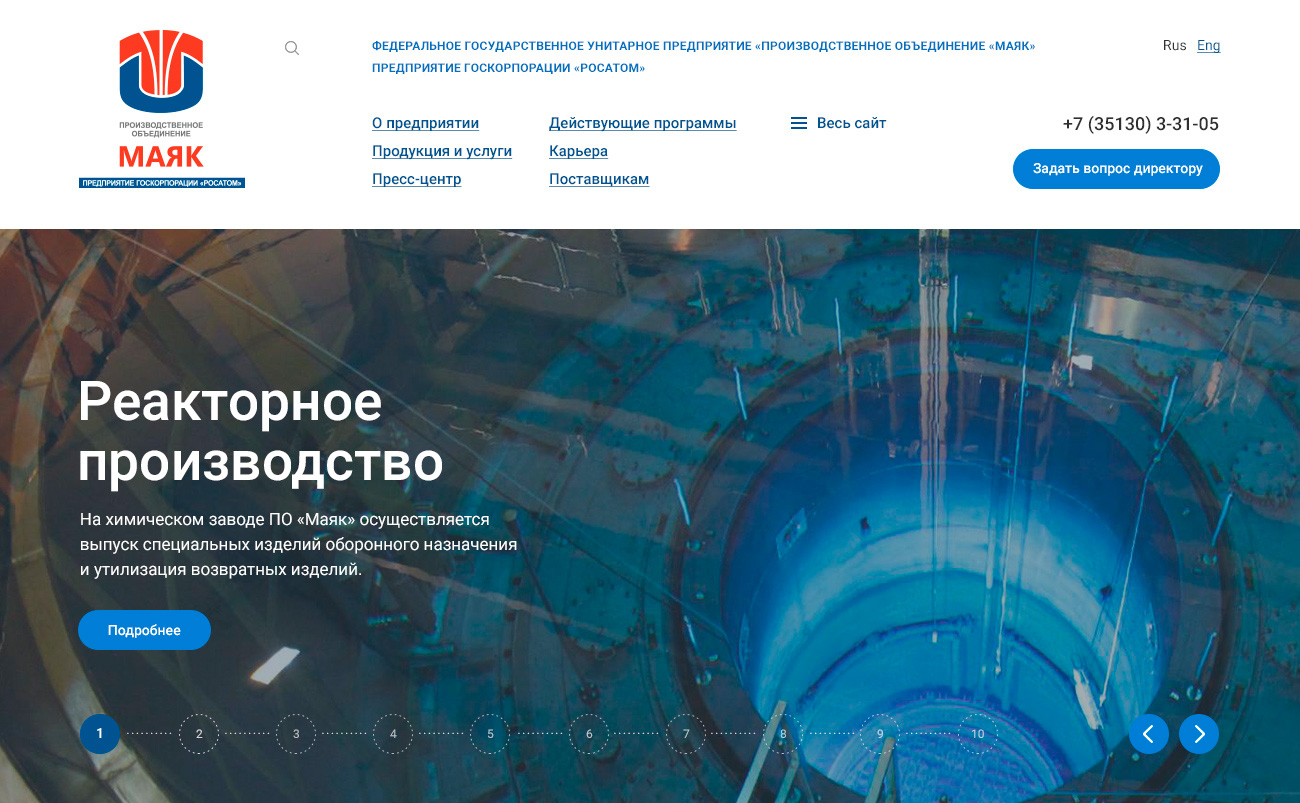This screenshot has width=1300, height=803.
Task: Jump to slide 9 indicator
Action: tap(880, 734)
